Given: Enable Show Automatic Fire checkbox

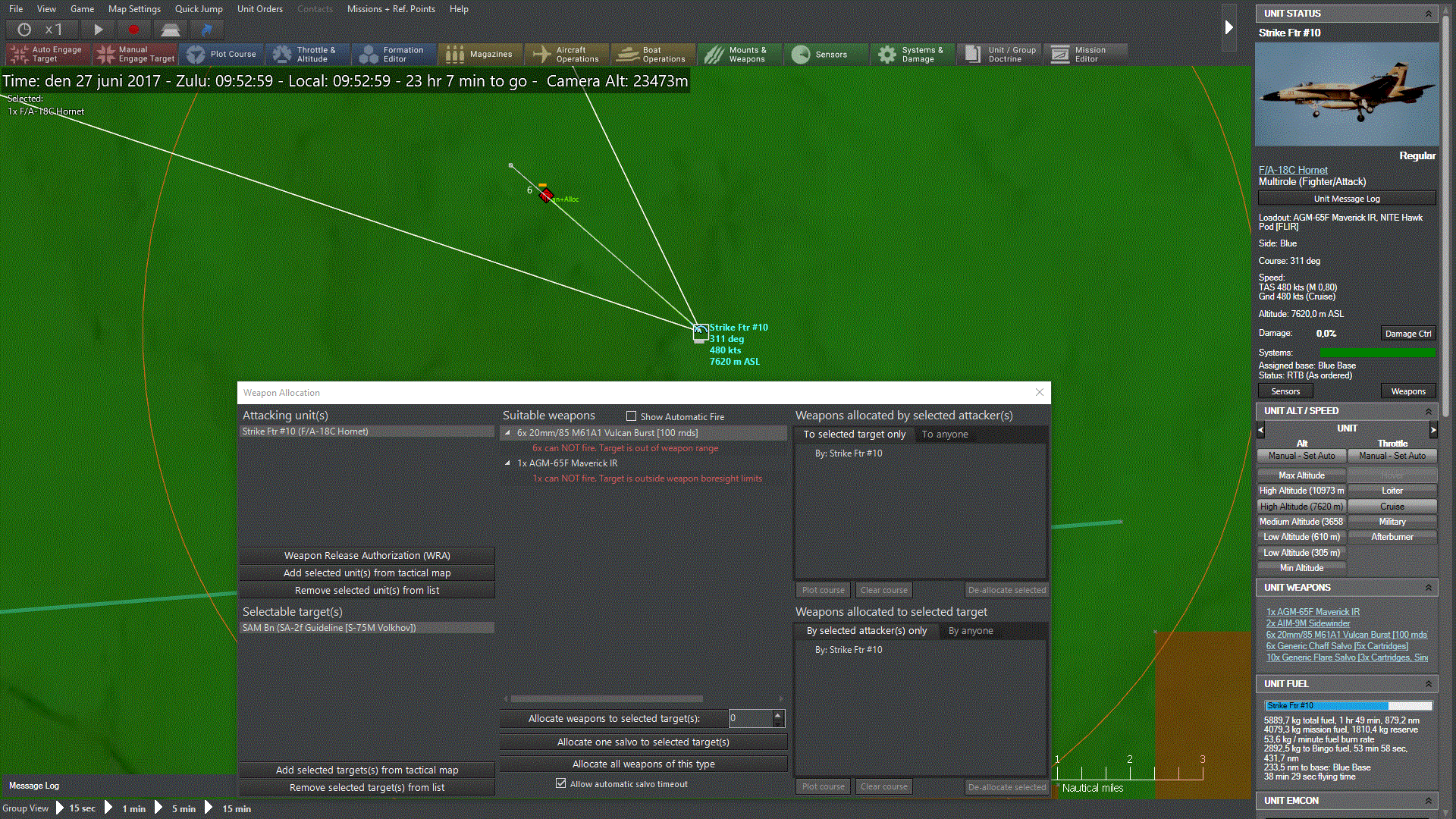Looking at the screenshot, I should pos(631,416).
